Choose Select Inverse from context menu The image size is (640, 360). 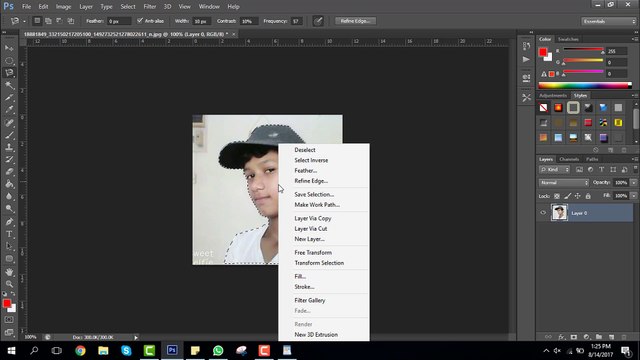(x=311, y=160)
